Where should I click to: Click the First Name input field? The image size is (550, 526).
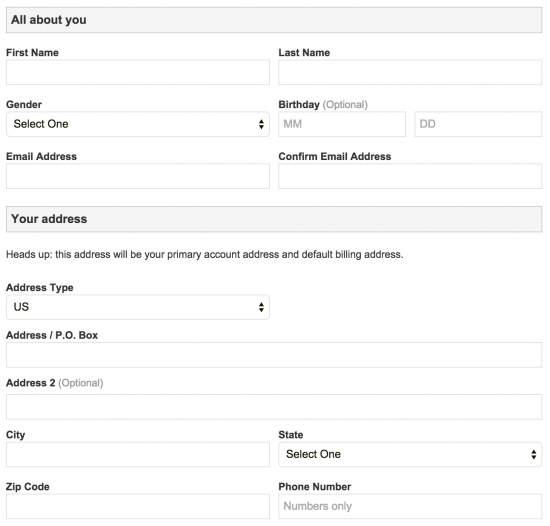138,72
